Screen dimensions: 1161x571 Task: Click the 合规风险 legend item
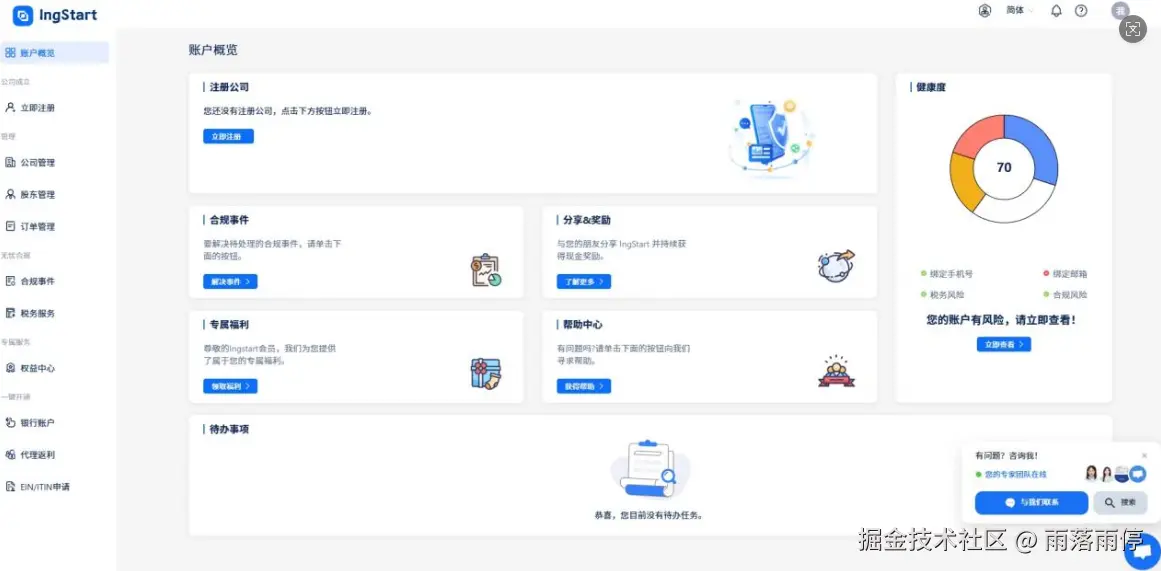1065,295
